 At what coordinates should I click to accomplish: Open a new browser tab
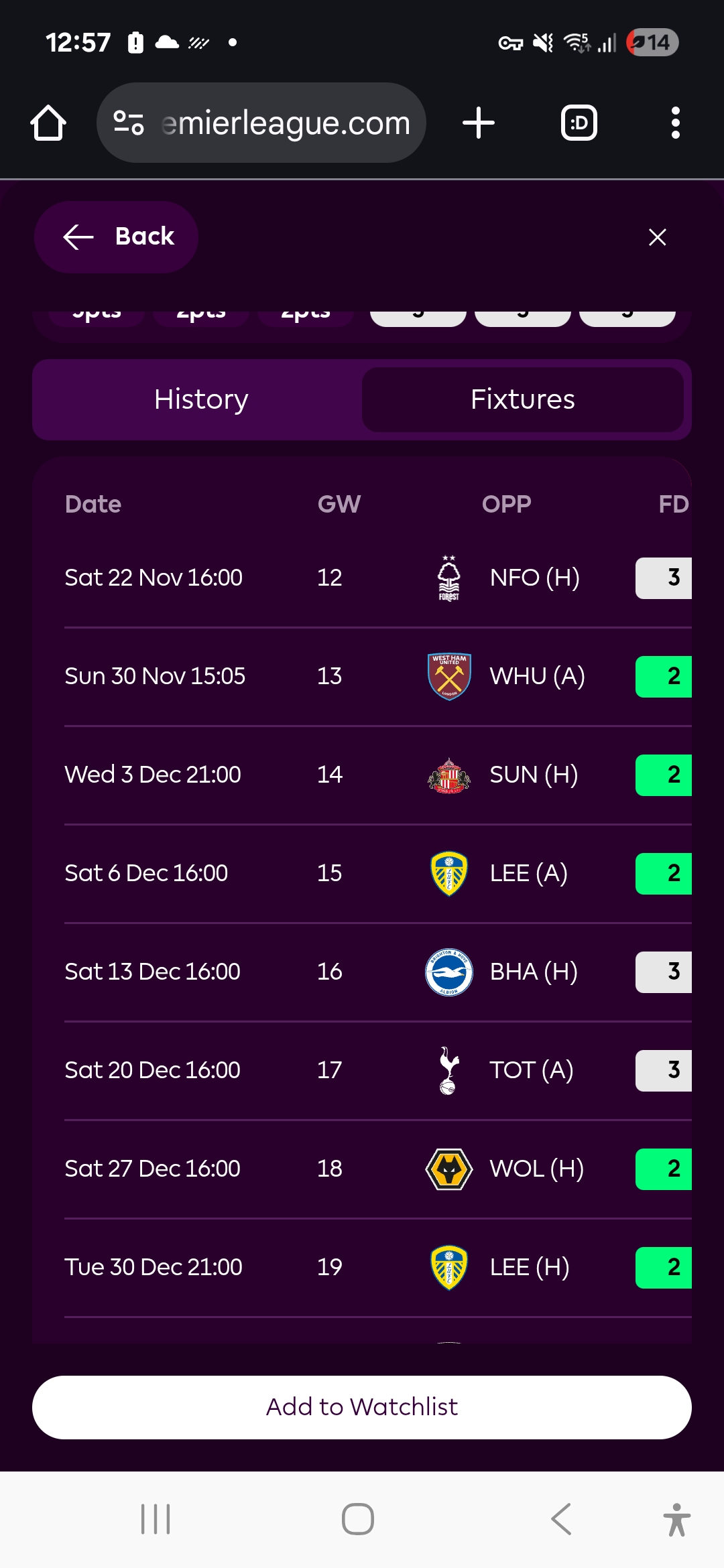tap(479, 123)
